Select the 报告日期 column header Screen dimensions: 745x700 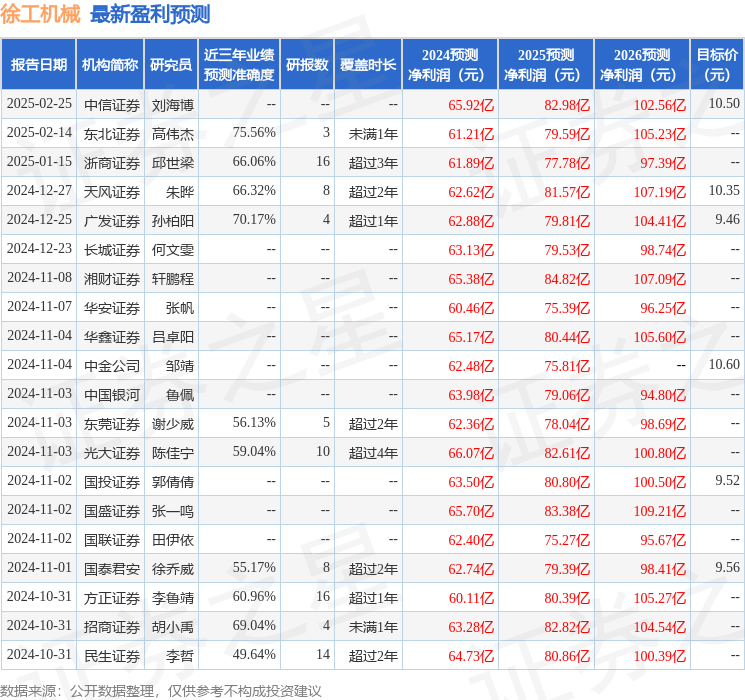[38, 65]
